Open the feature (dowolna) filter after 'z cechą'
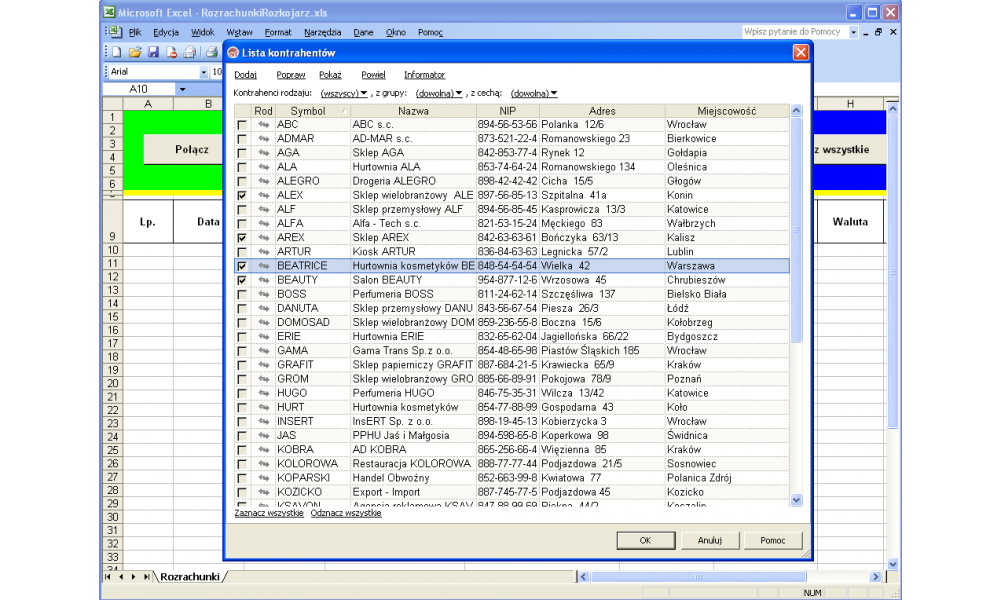 534,93
